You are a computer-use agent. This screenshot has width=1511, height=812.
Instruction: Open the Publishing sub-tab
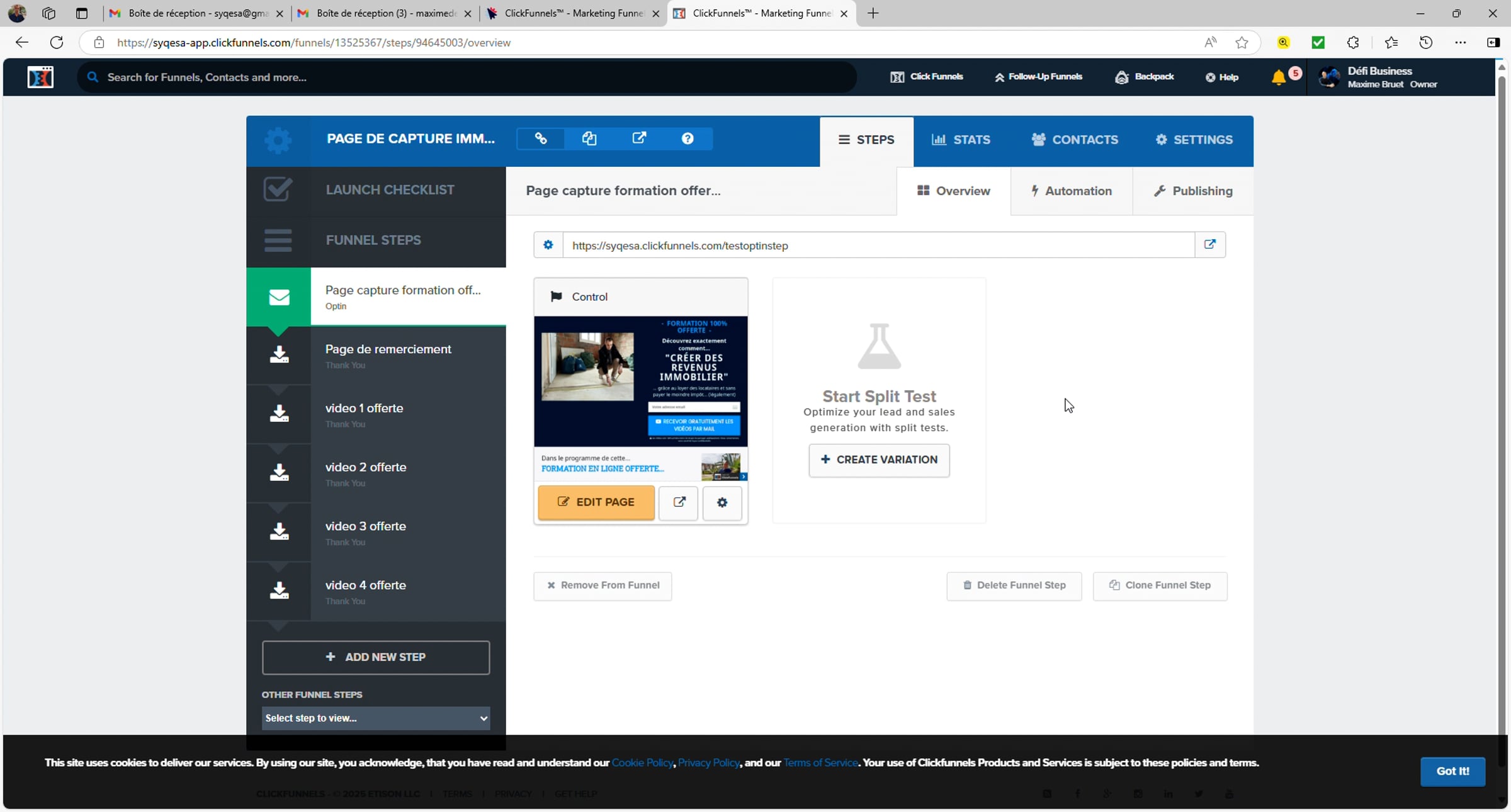tap(1193, 191)
